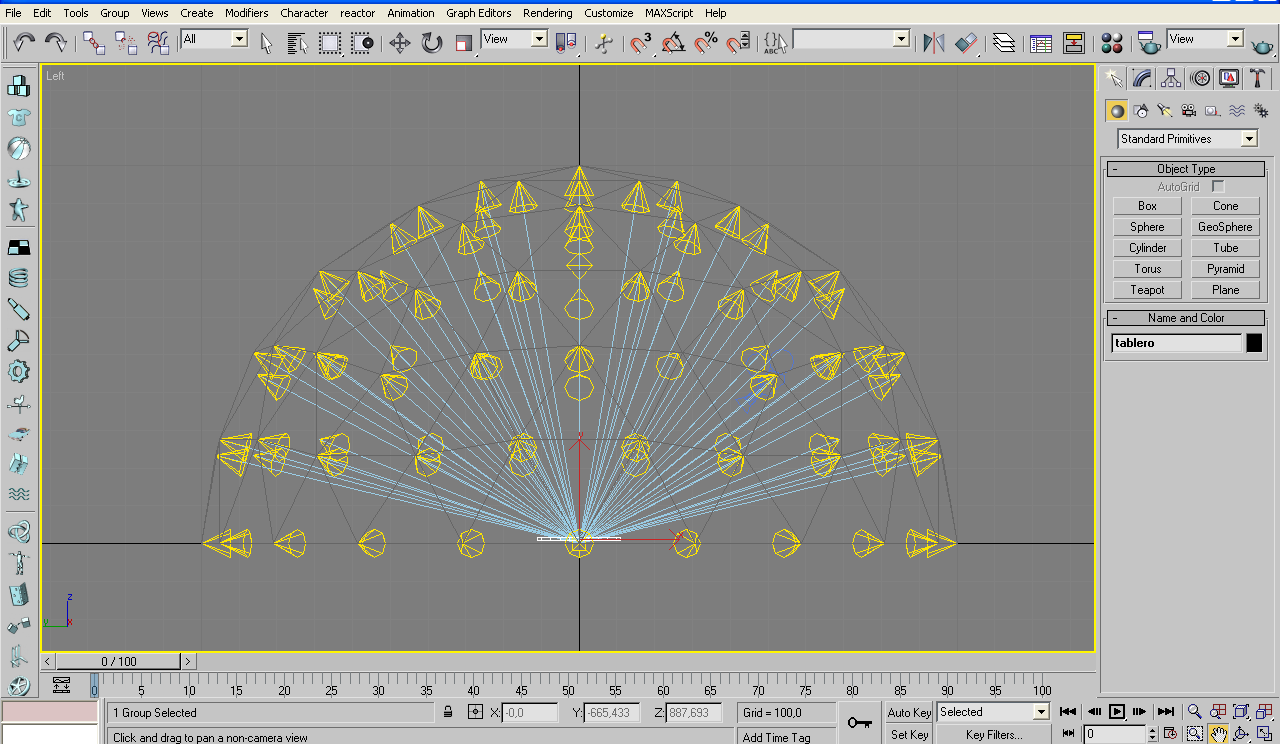Open the Material Editor from toolbar

(x=1111, y=43)
